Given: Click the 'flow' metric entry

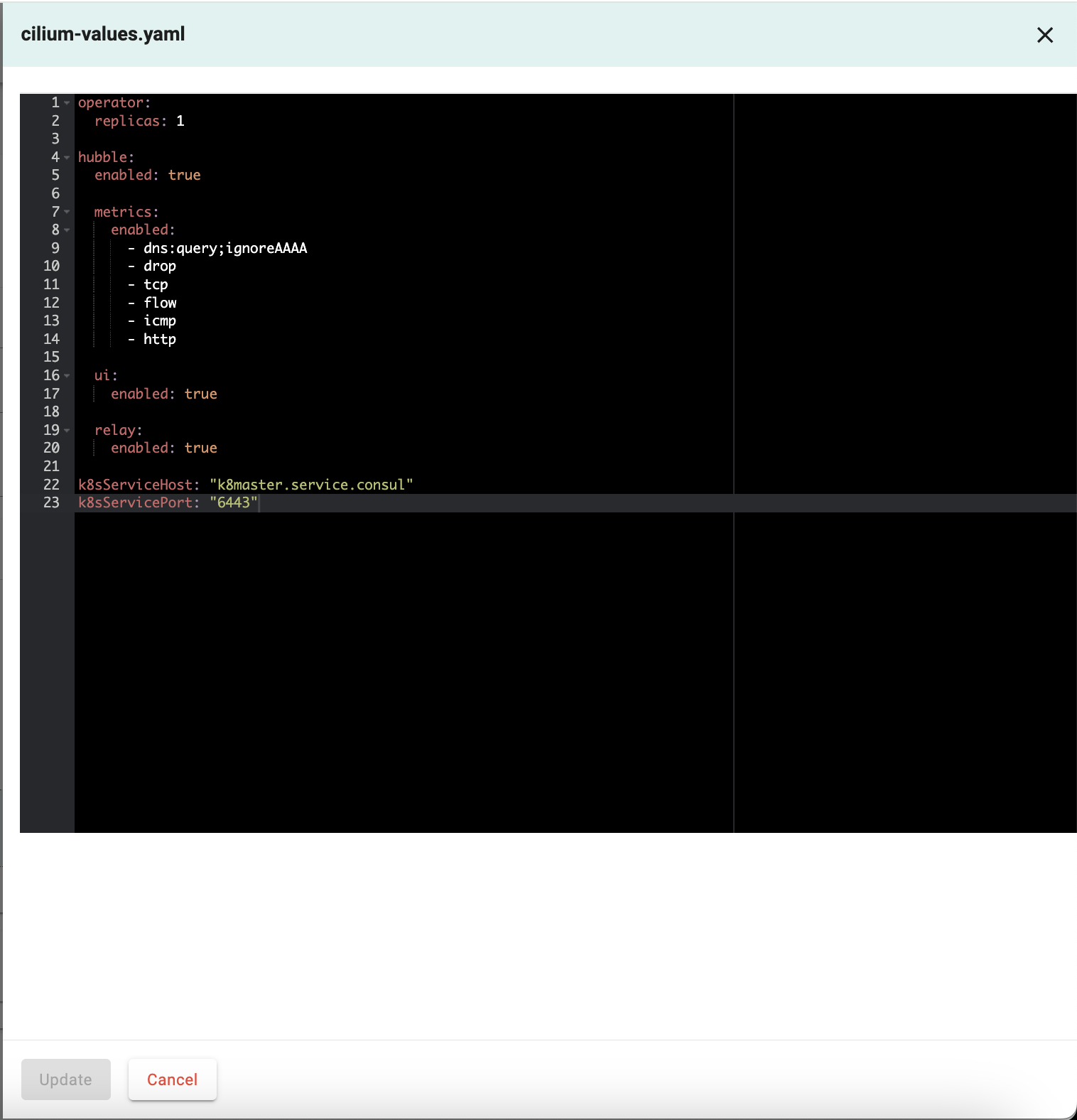Looking at the screenshot, I should click(160, 303).
